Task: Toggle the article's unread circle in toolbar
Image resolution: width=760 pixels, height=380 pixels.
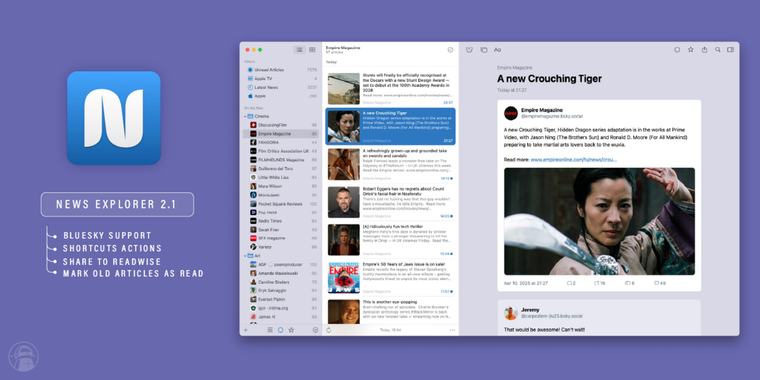Action: (x=677, y=49)
